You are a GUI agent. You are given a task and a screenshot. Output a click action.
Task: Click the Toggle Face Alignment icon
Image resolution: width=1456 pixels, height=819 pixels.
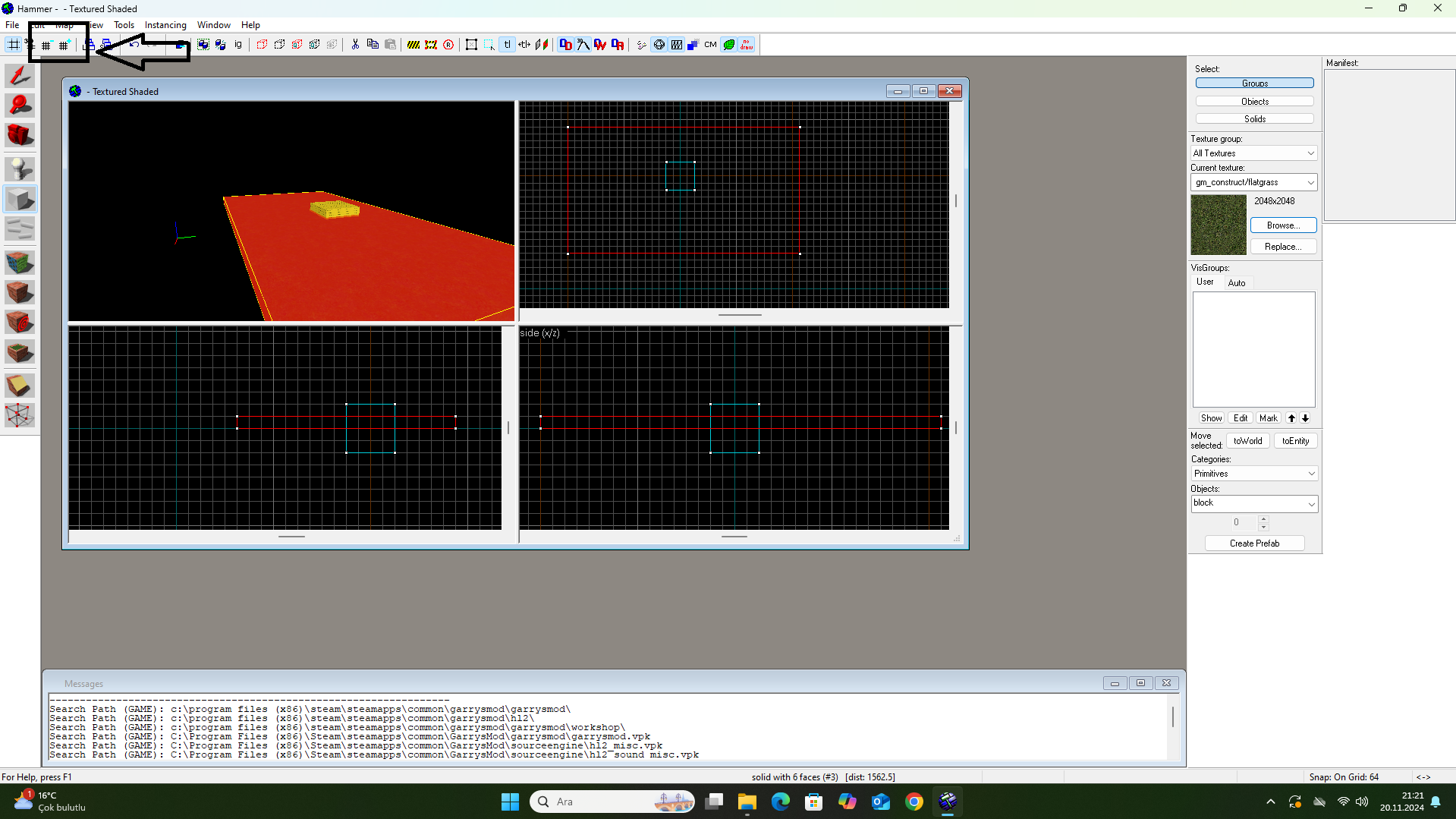542,45
